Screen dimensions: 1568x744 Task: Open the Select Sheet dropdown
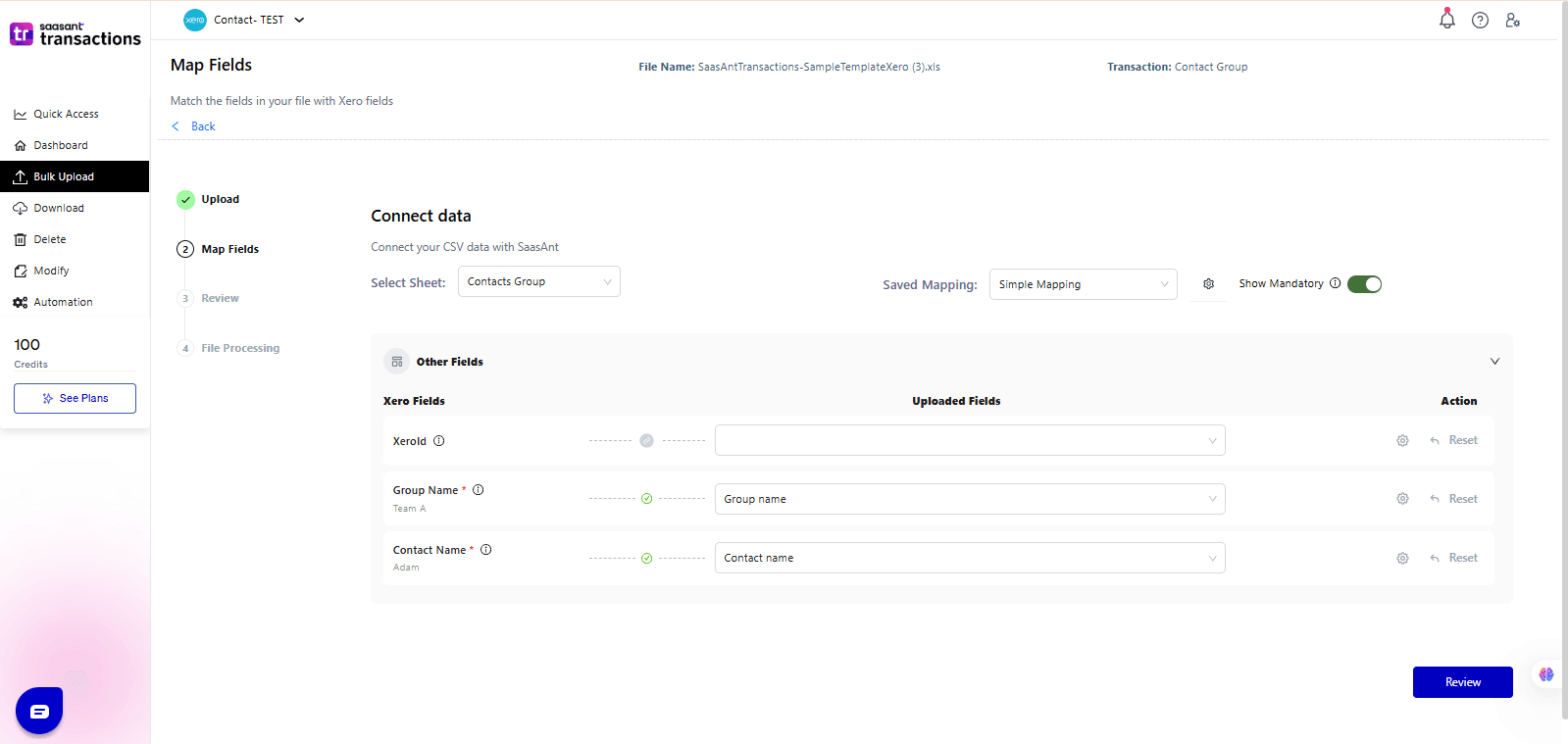[538, 281]
